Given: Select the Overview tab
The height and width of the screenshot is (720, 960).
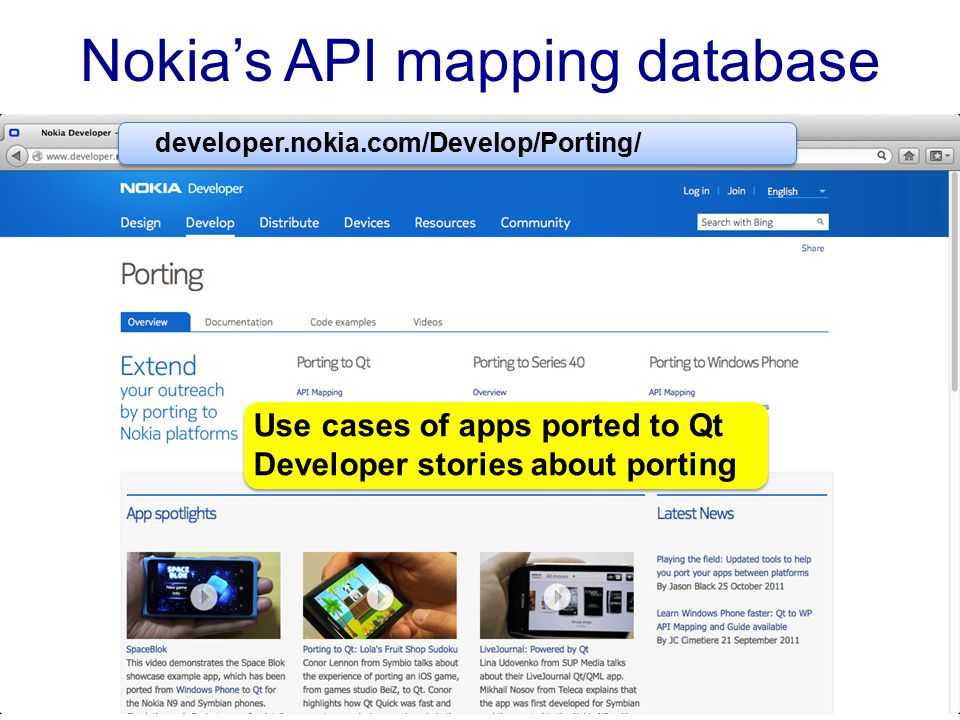Looking at the screenshot, I should [x=155, y=322].
